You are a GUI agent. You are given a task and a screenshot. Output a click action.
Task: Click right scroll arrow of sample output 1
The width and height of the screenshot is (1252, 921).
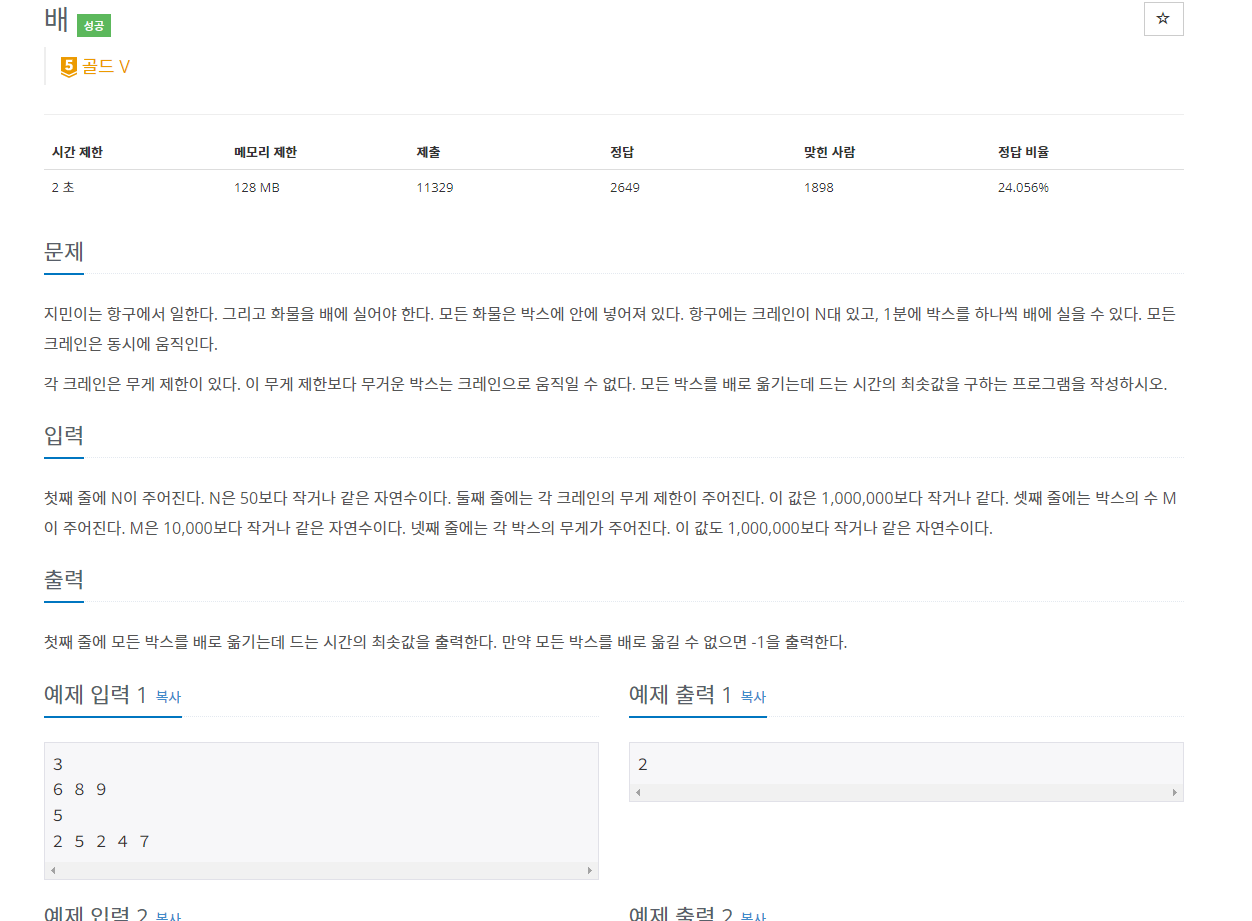1175,792
